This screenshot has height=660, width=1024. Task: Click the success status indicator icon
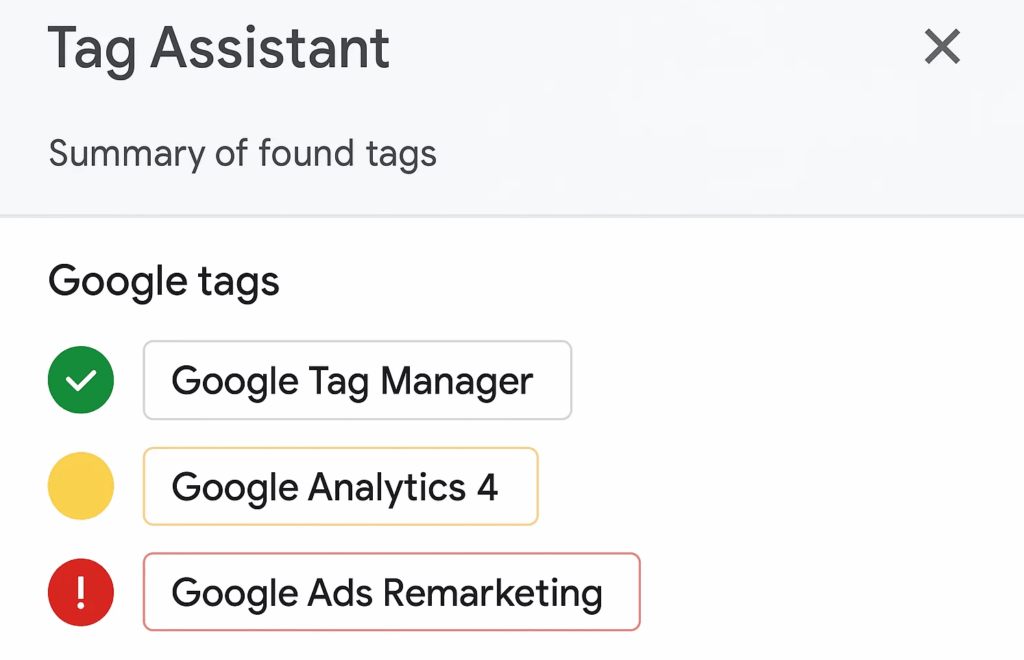point(81,380)
